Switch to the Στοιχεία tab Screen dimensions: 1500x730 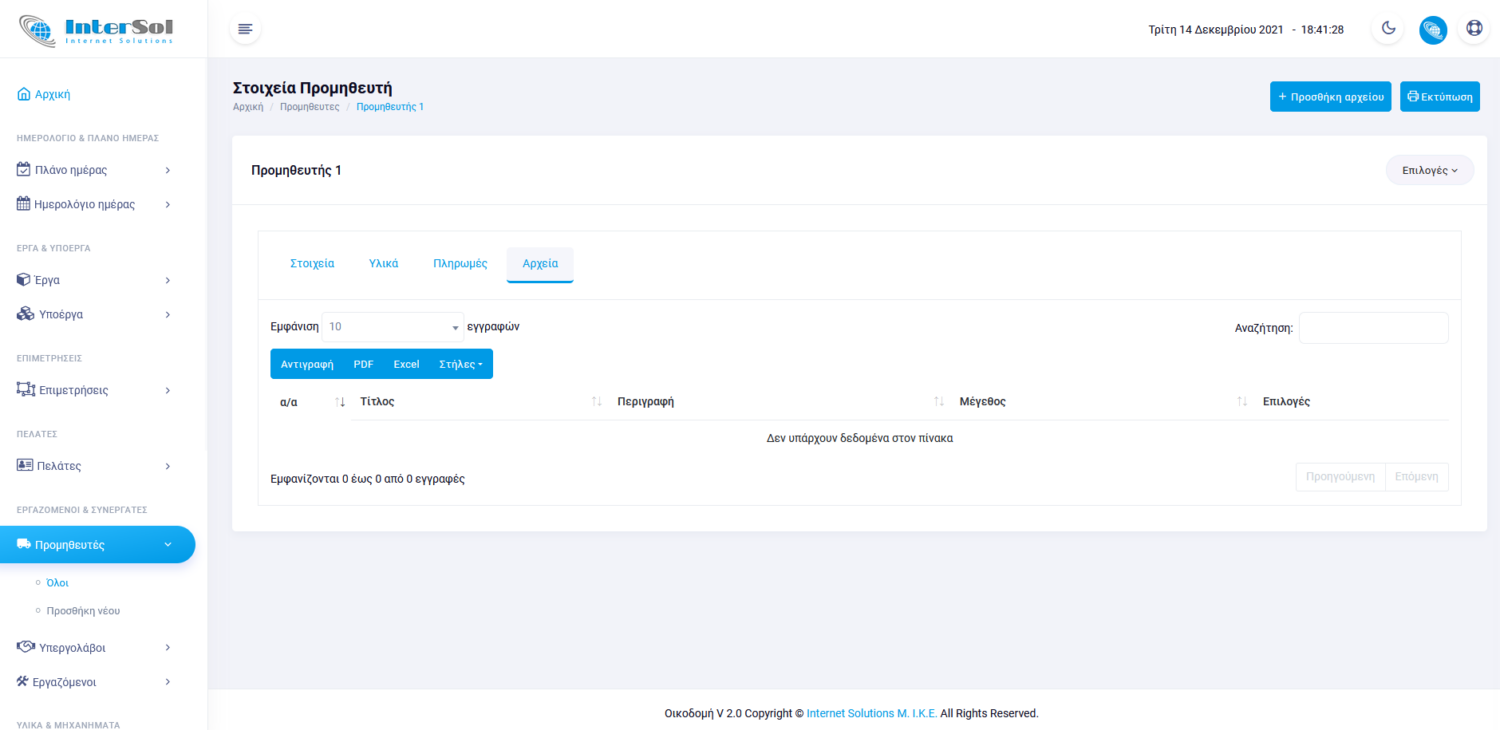point(312,264)
